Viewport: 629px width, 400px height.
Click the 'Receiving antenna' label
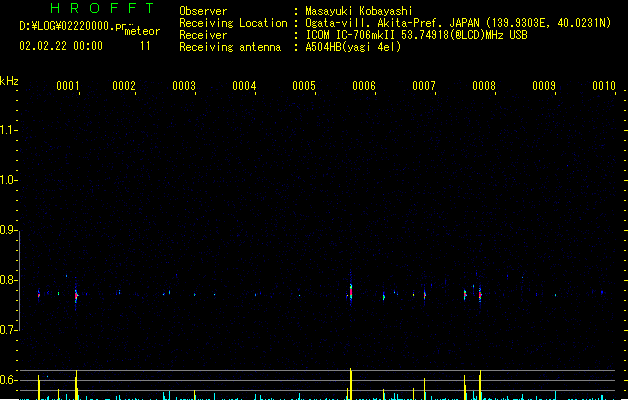pos(230,47)
